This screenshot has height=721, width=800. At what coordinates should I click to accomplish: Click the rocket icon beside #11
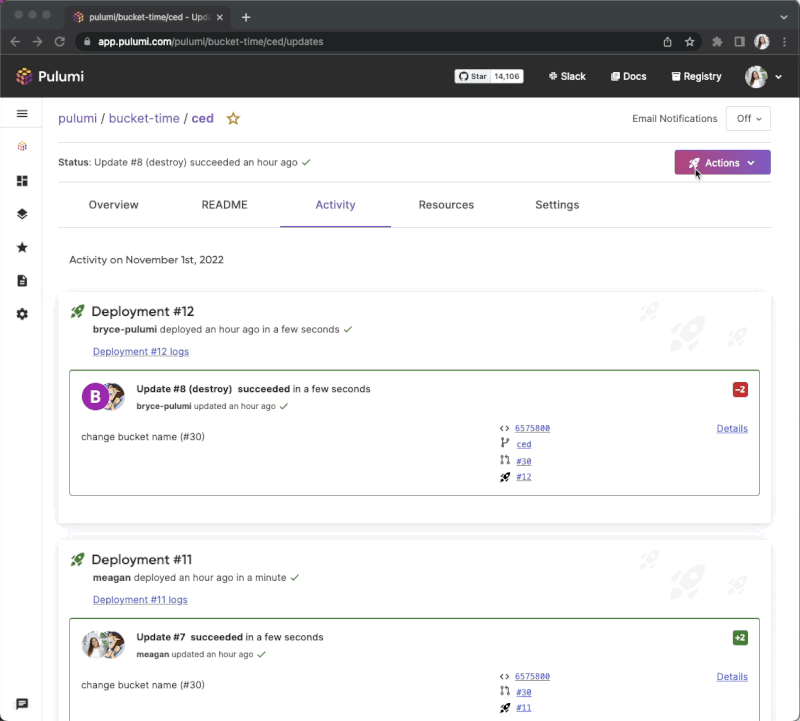coord(504,708)
